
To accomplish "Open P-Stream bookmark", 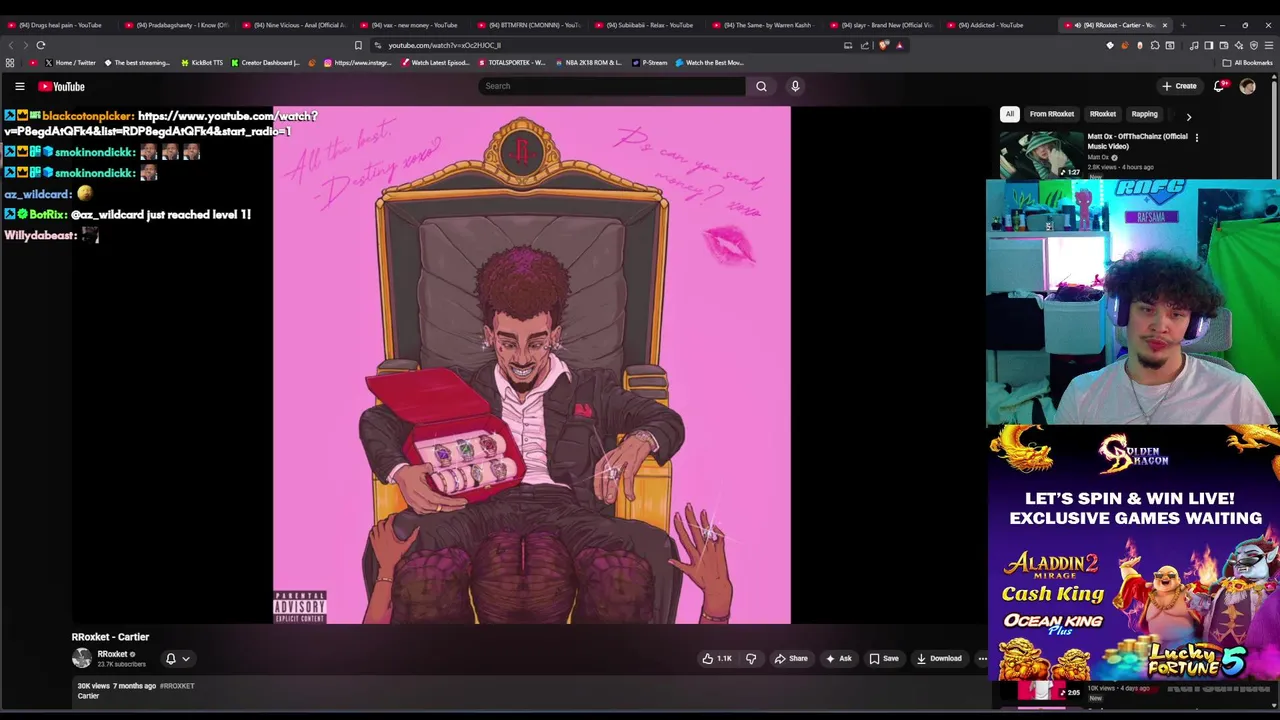I will point(649,62).
